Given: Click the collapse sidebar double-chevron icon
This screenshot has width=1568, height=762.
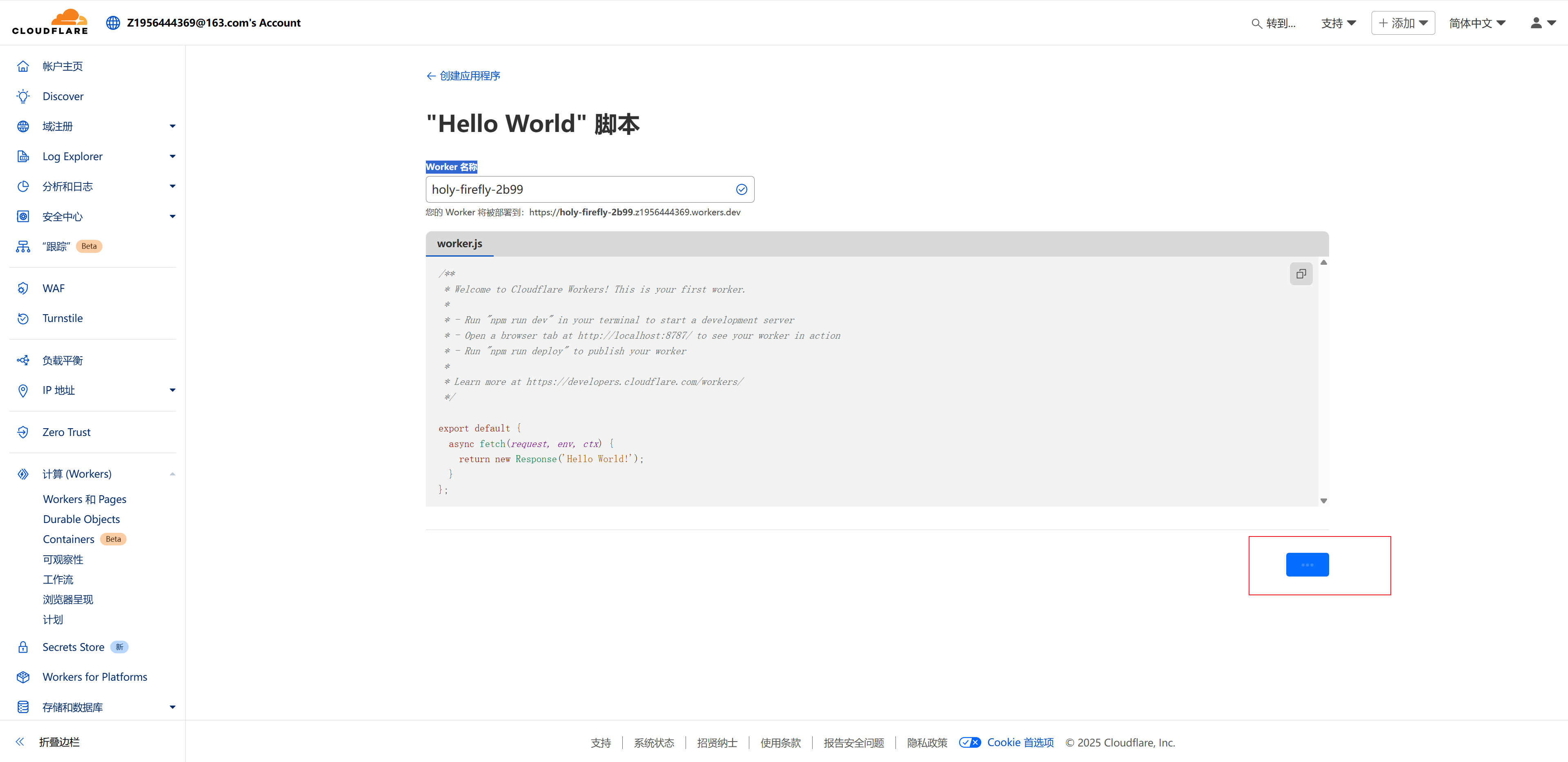Looking at the screenshot, I should coord(20,742).
